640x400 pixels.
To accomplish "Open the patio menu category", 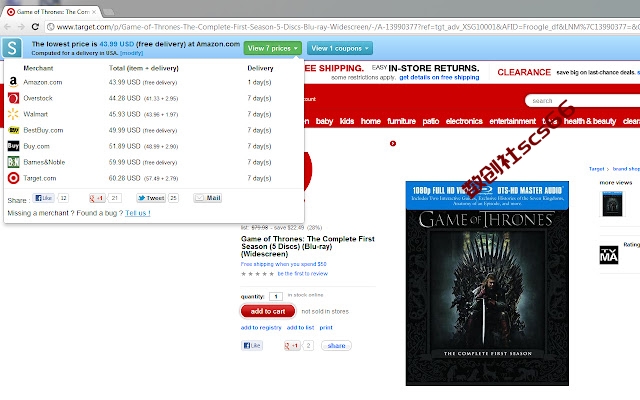I will 431,121.
